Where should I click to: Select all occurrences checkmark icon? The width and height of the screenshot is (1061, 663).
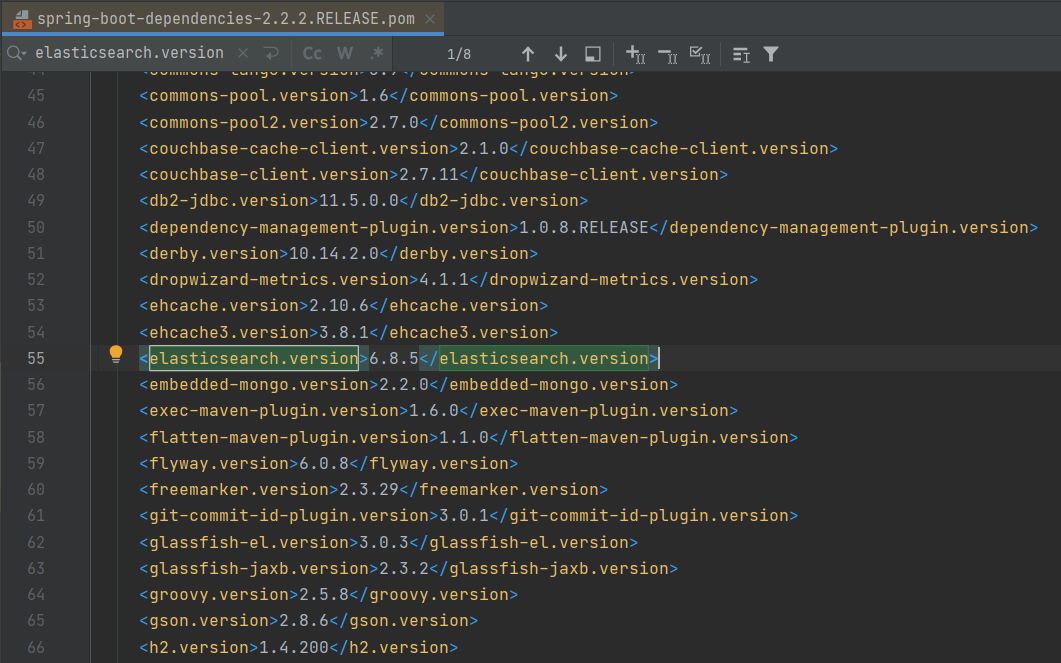click(x=700, y=54)
